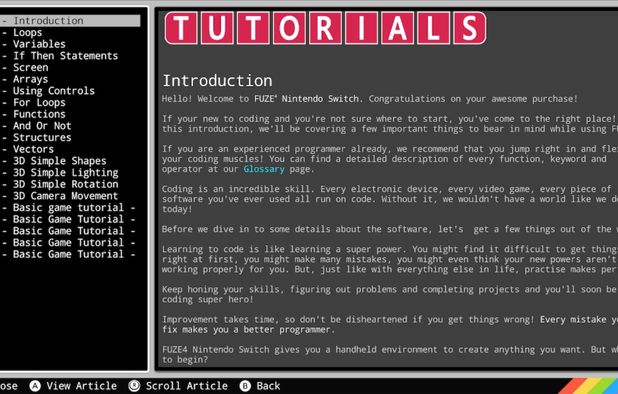Open the lowercase 'Basic game tutorial -' entry

(x=74, y=208)
